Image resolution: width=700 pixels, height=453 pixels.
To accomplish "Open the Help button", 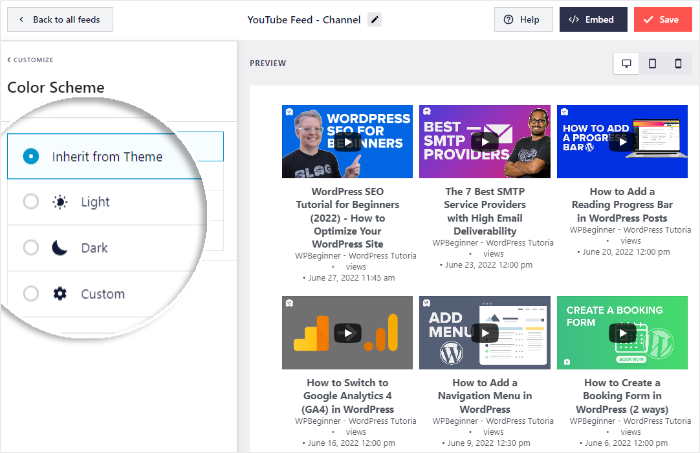I will tap(523, 20).
